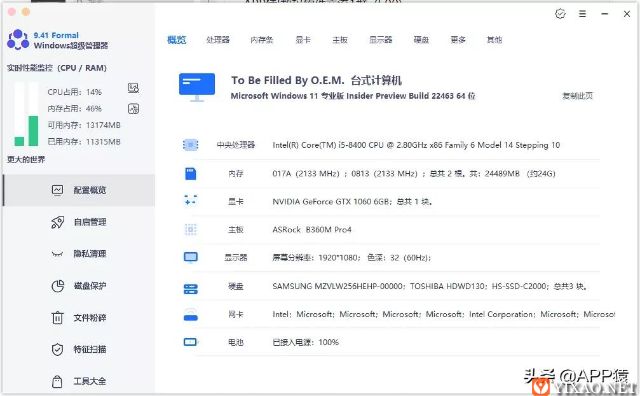Switch to the 显卡 tab
The image size is (640, 396).
(x=303, y=40)
